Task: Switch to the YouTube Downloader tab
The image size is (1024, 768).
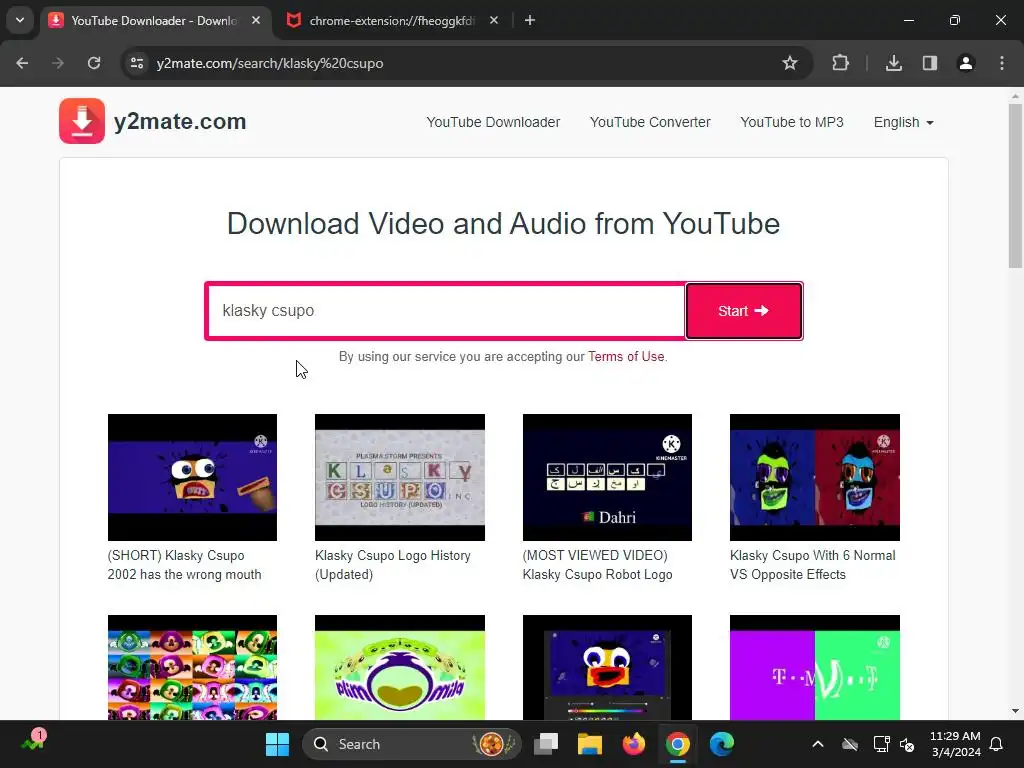Action: point(154,21)
